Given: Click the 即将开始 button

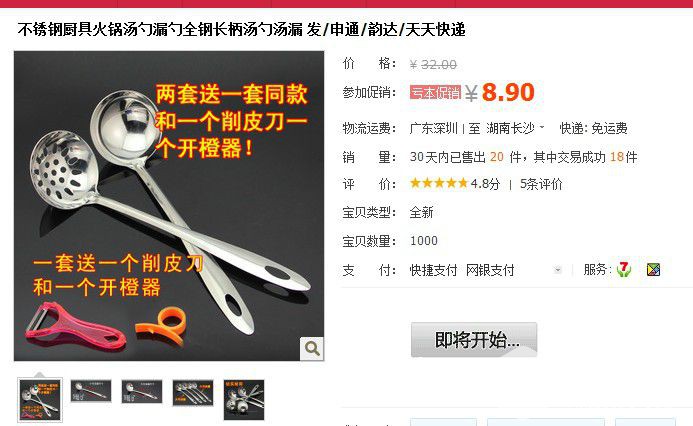Looking at the screenshot, I should [x=474, y=339].
